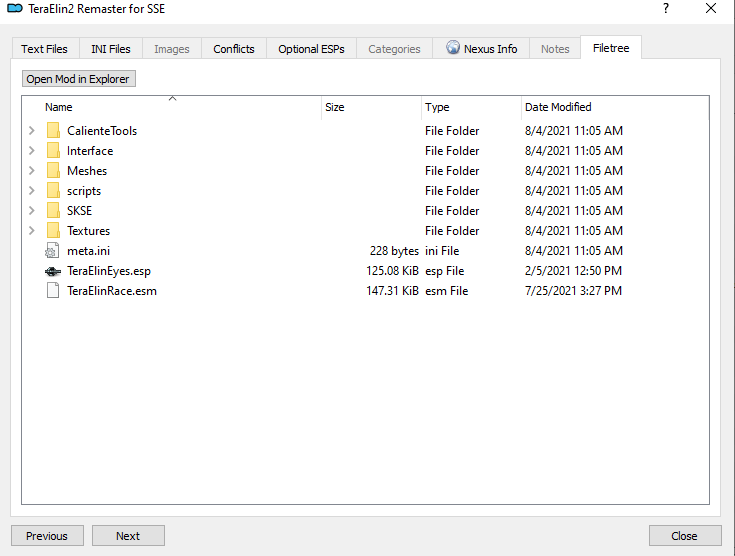Click the SKSE folder icon
Screen dimensions: 735x556
53,211
